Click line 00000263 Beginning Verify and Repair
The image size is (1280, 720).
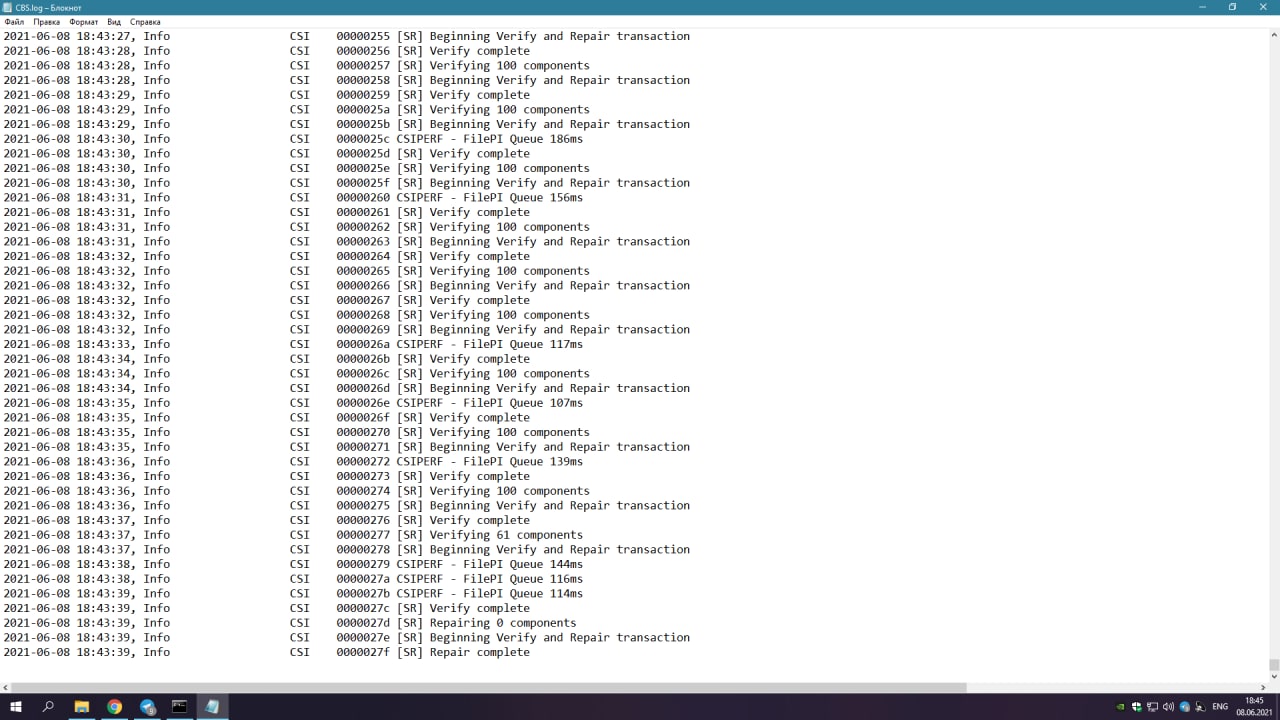[346, 241]
